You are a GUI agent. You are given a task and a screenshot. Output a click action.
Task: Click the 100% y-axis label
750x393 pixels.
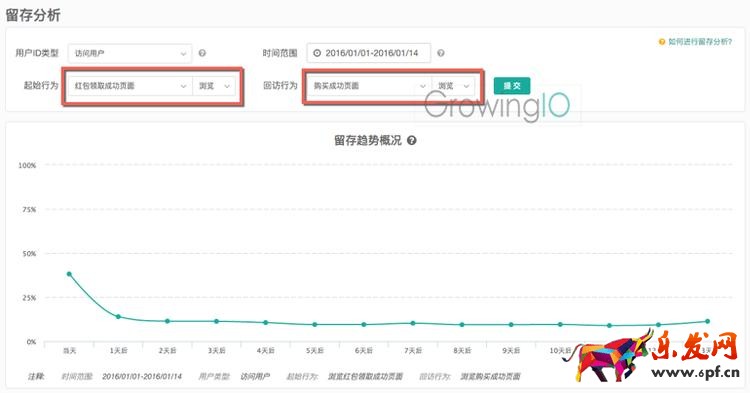click(27, 165)
